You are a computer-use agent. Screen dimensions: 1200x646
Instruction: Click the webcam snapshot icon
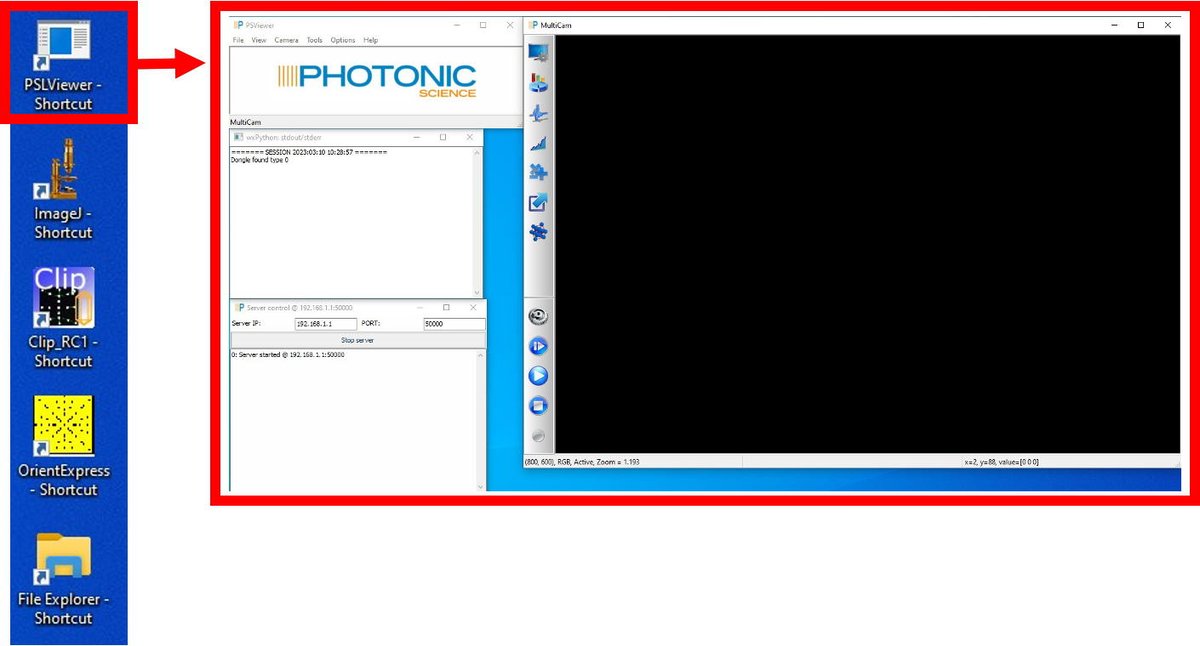[538, 317]
